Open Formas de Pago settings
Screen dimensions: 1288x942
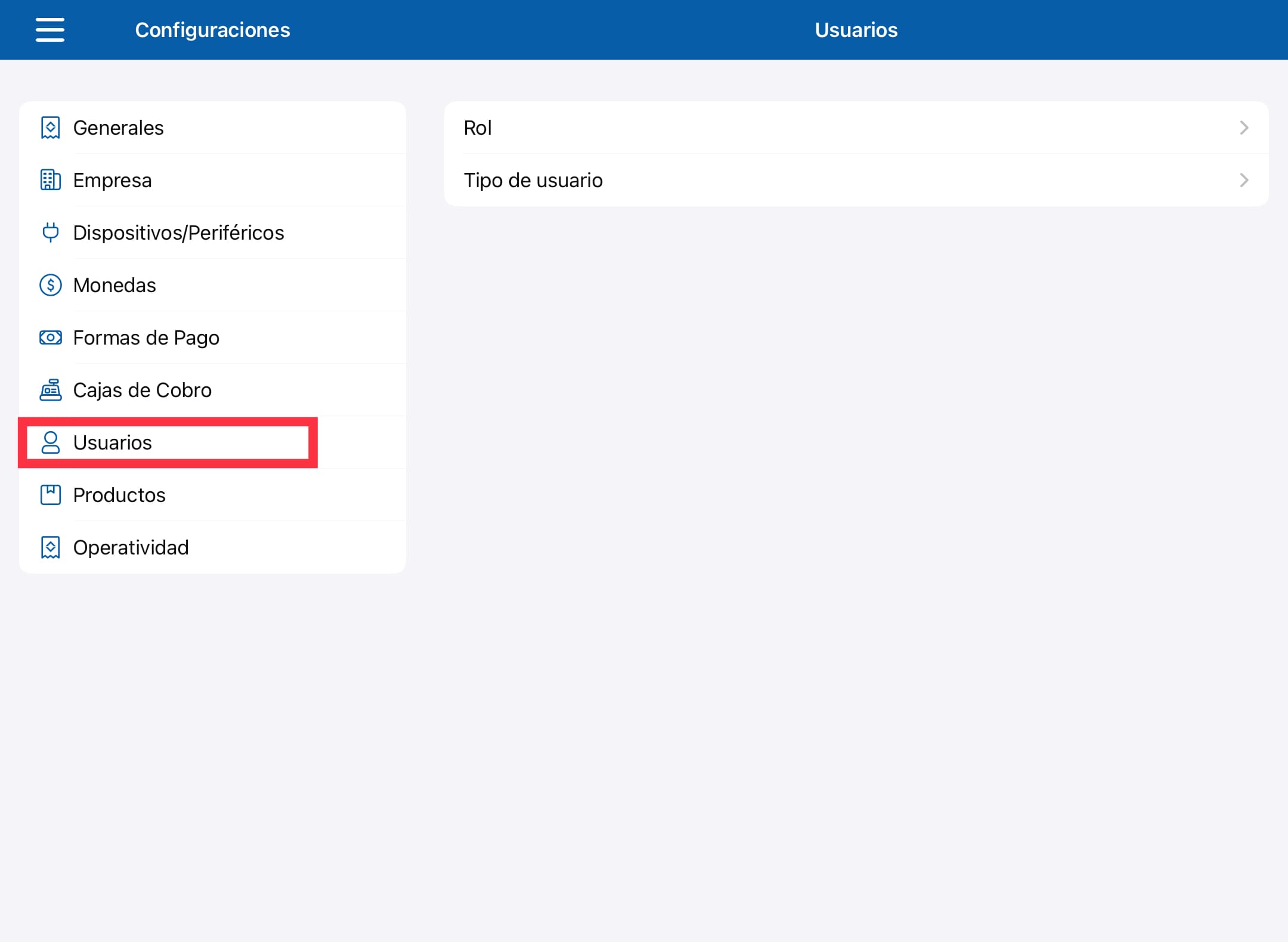pyautogui.click(x=212, y=337)
